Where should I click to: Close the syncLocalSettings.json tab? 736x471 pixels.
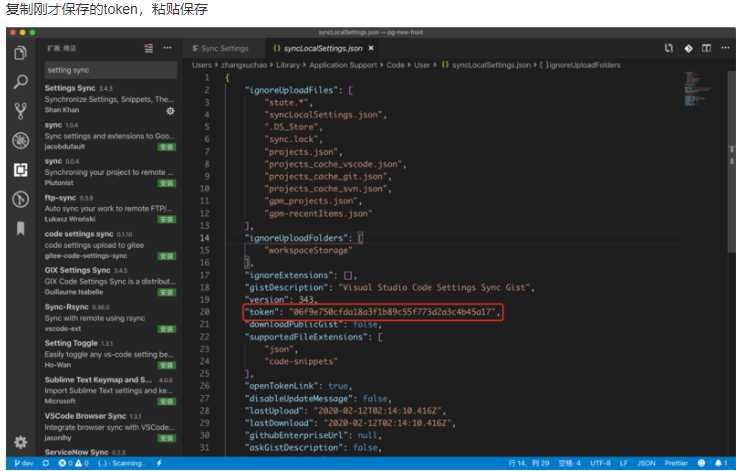pyautogui.click(x=371, y=48)
